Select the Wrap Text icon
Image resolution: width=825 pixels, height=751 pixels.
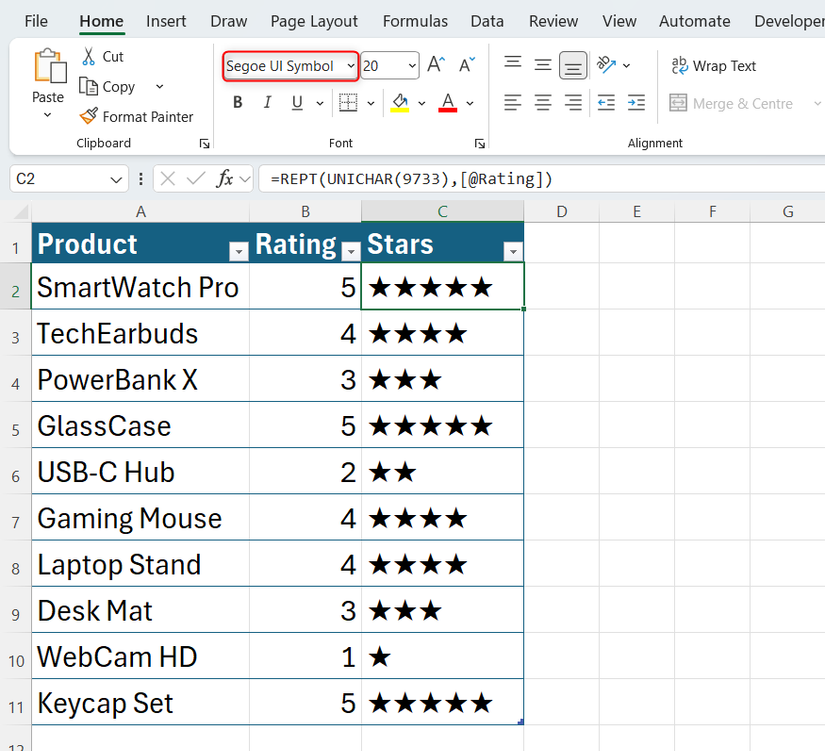click(680, 65)
